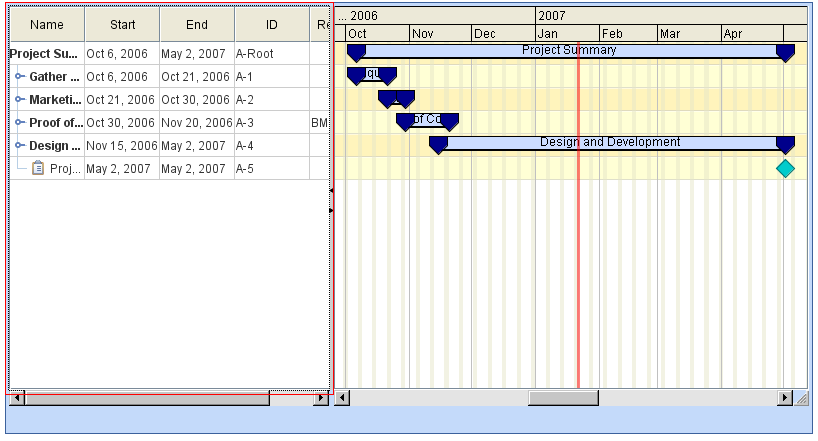Click the clipboard icon beside the Proj... task
The image size is (818, 441).
click(38, 169)
